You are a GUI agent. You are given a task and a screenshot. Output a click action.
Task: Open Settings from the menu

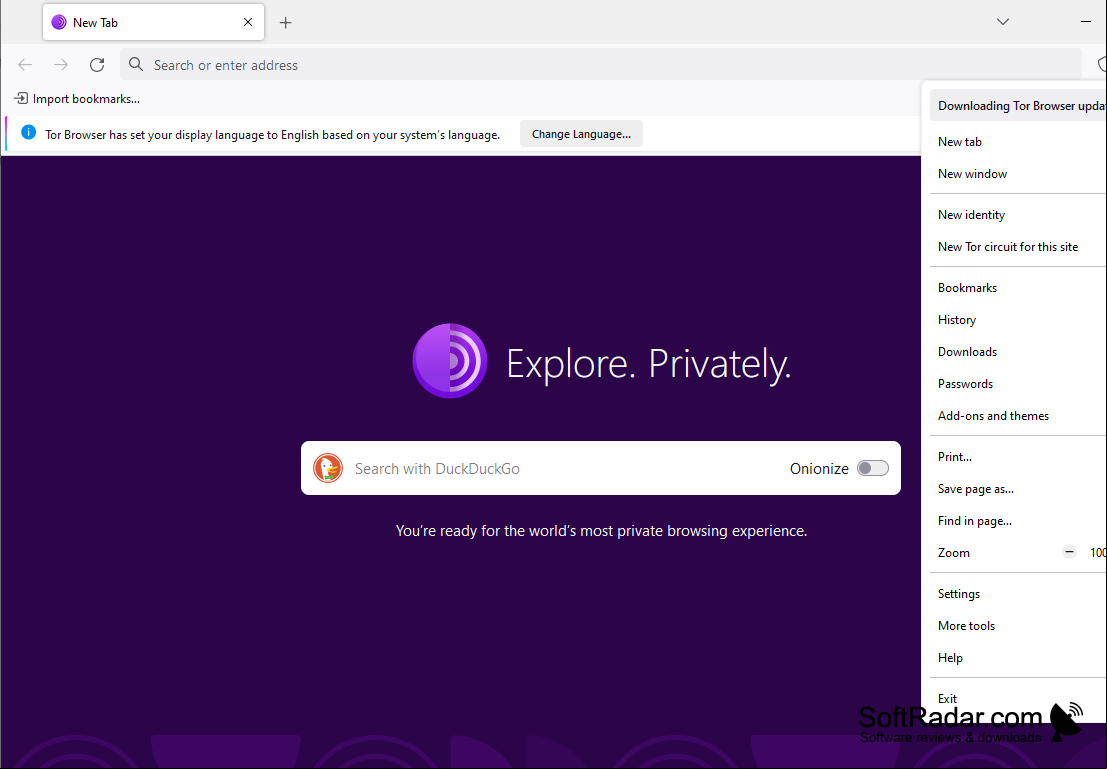click(1018, 594)
